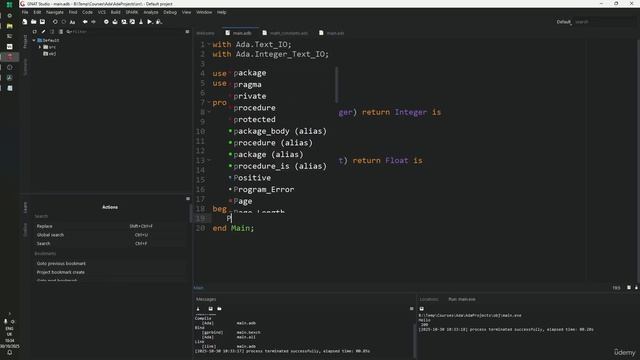Image resolution: width=640 pixels, height=360 pixels.
Task: Collapse code fold arrow on line 1
Action: pos(209,44)
